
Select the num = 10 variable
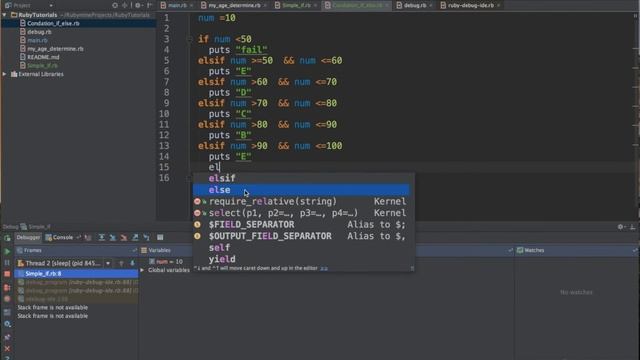pyautogui.click(x=166, y=262)
